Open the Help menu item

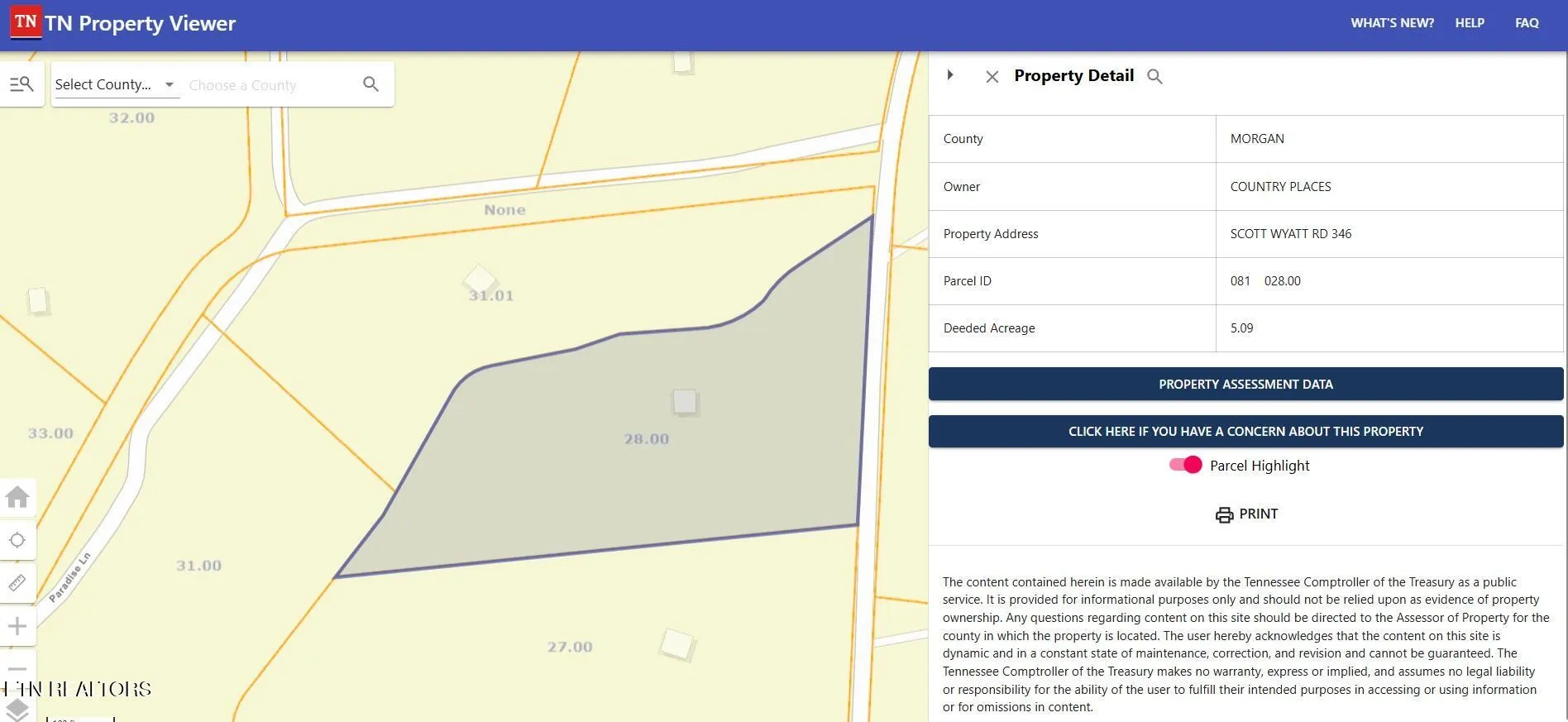pos(1470,23)
